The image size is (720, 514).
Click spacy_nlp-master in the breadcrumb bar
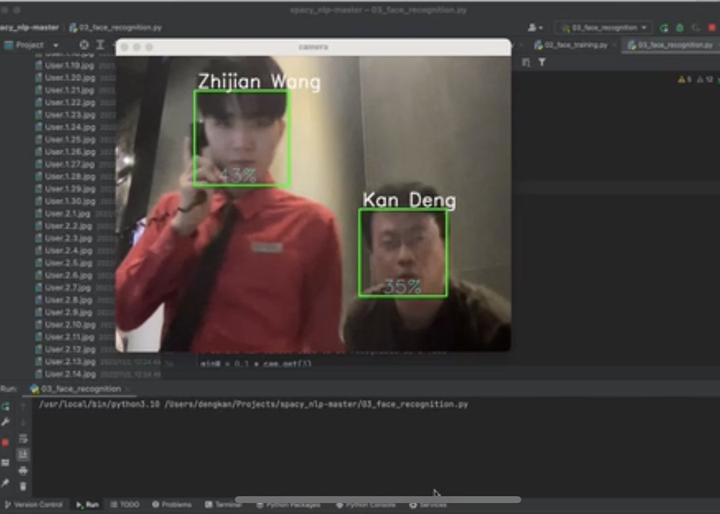coord(29,28)
